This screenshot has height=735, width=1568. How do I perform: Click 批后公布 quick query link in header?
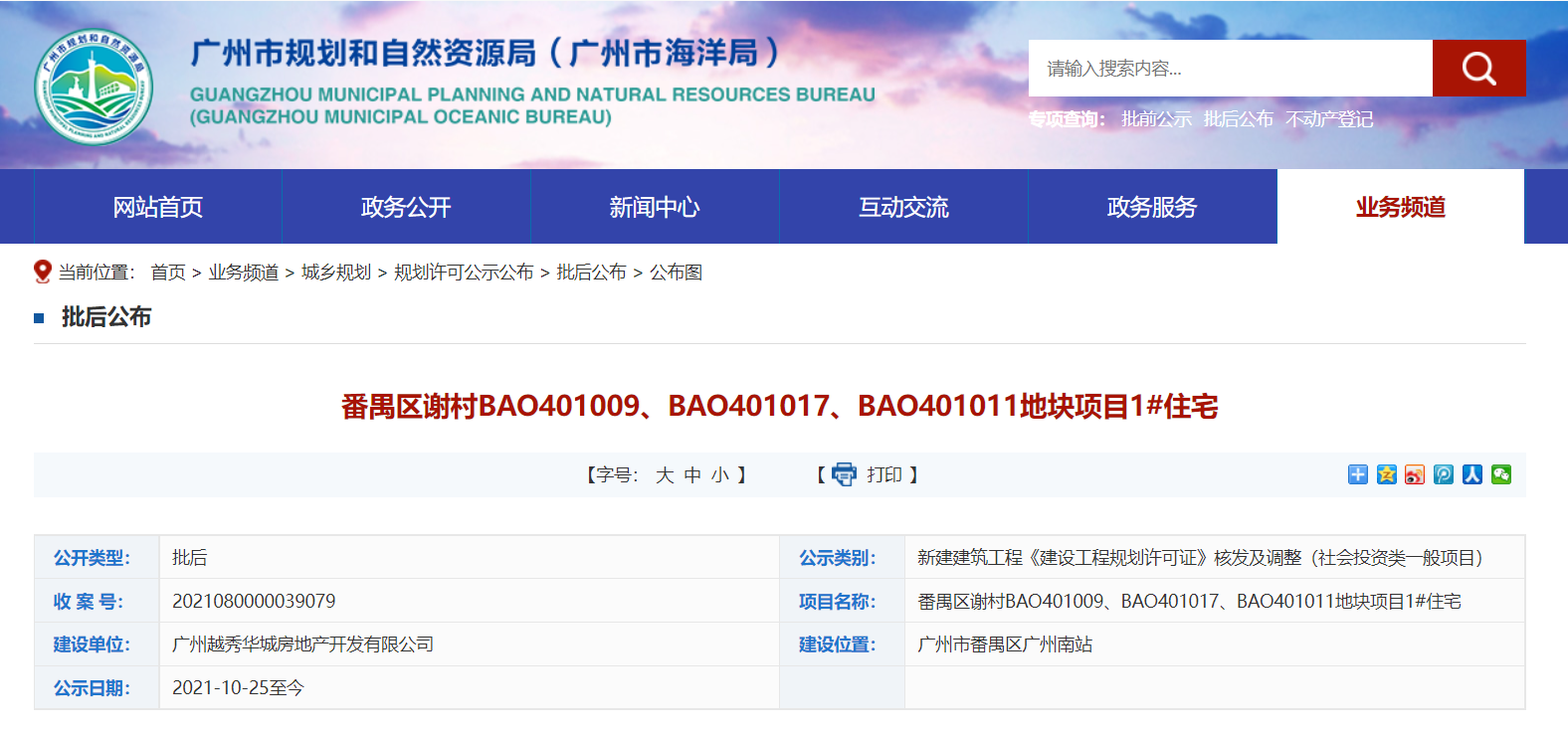click(1238, 119)
